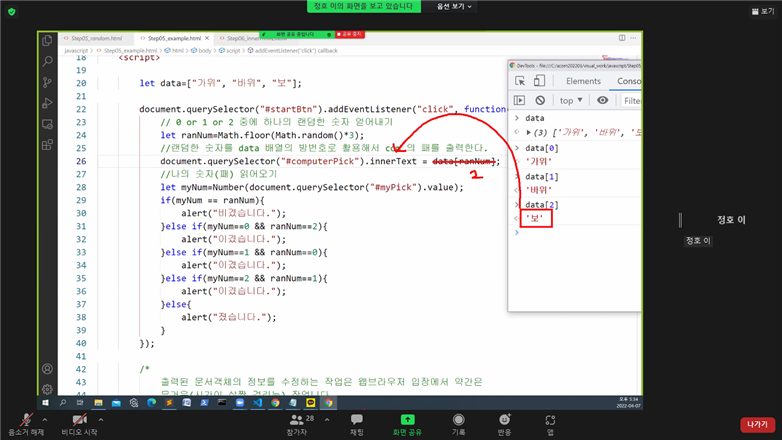This screenshot has height=440, width=782.
Task: Click script in breadcrumb
Action: point(233,50)
